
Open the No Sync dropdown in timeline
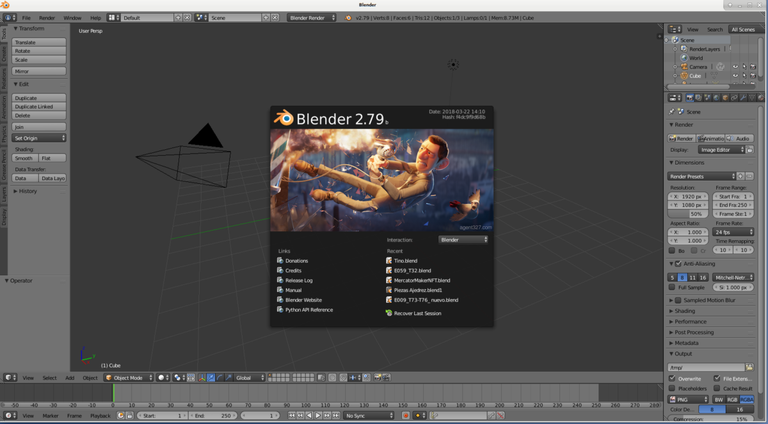point(368,415)
